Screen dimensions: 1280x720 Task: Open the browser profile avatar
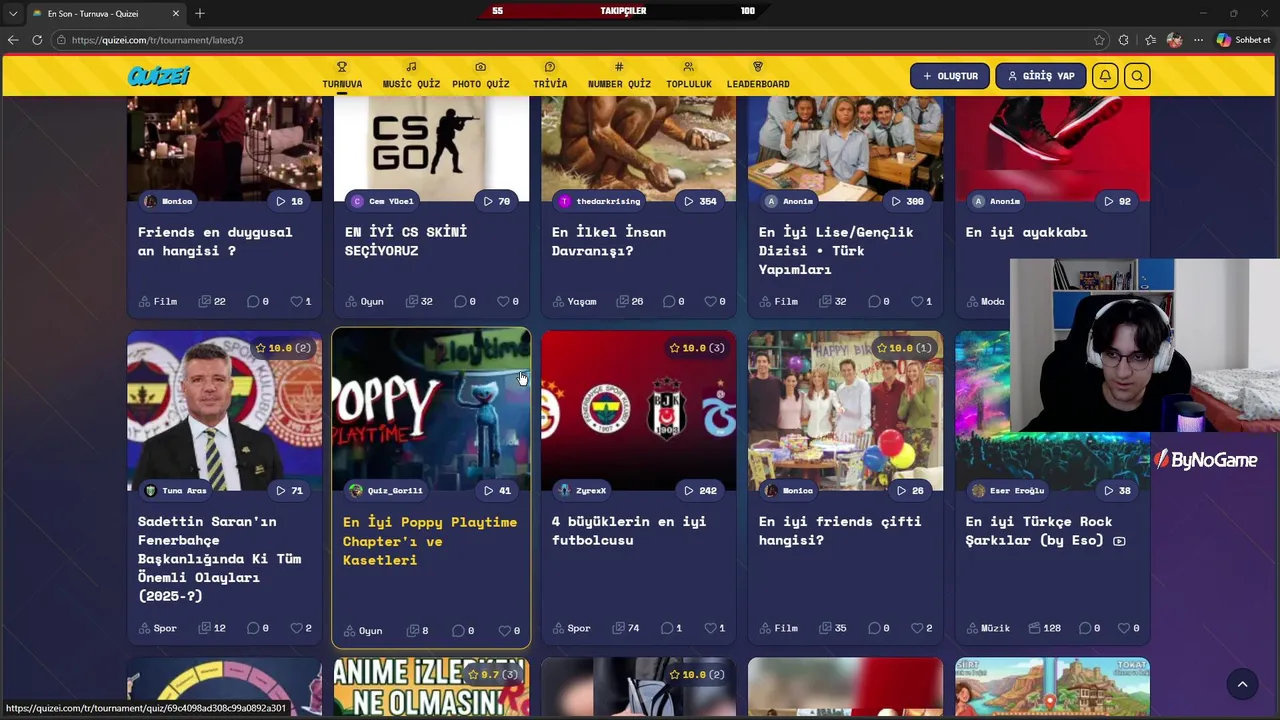1174,40
